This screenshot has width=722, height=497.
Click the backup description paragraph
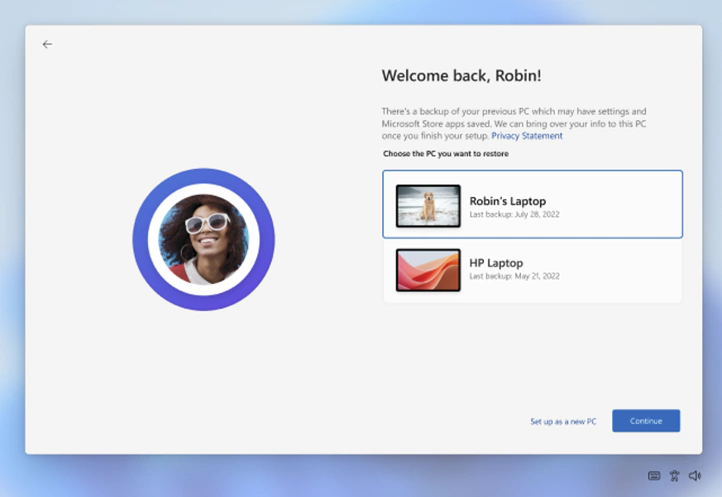coord(515,123)
